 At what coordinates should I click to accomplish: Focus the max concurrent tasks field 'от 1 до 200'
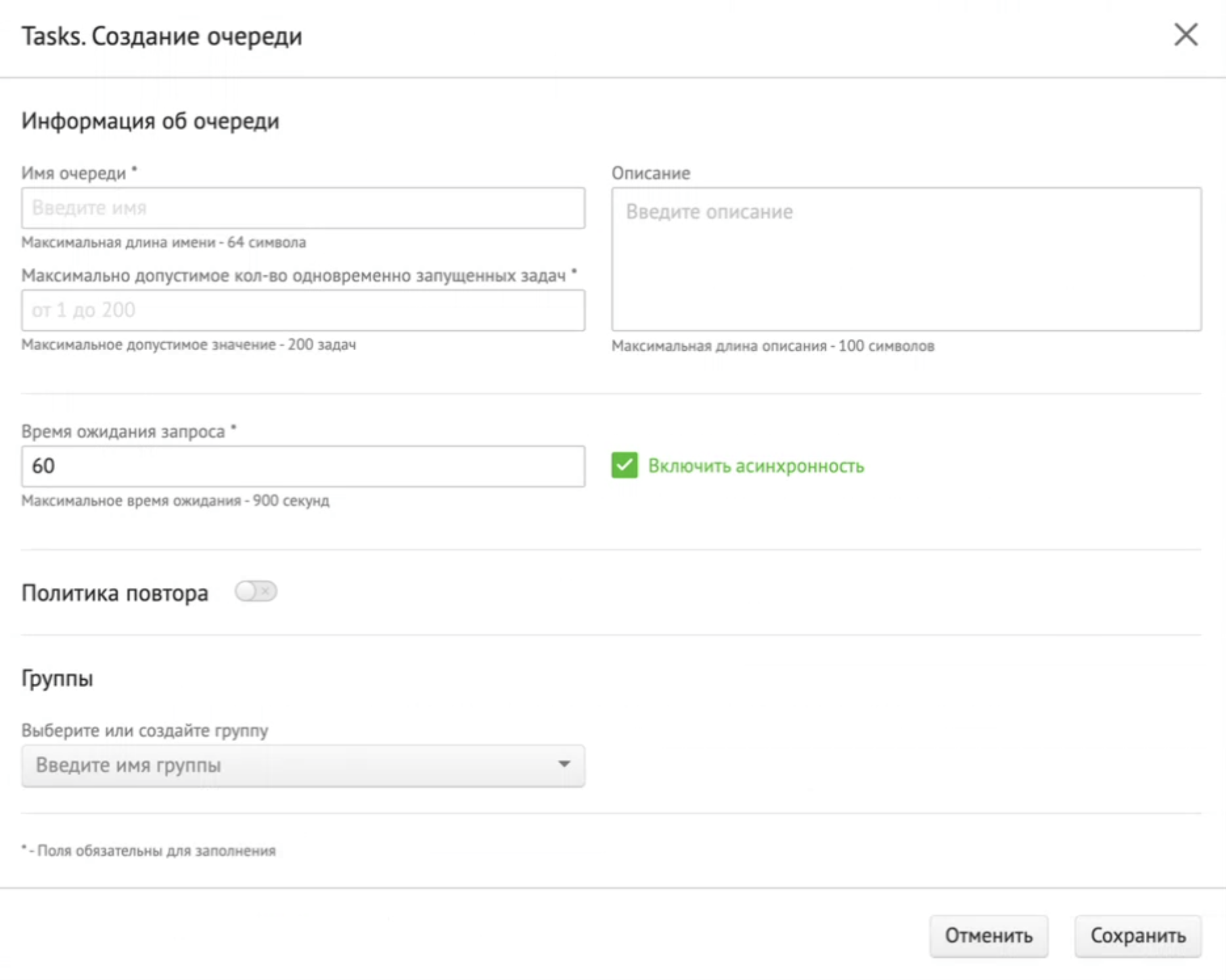(x=303, y=310)
